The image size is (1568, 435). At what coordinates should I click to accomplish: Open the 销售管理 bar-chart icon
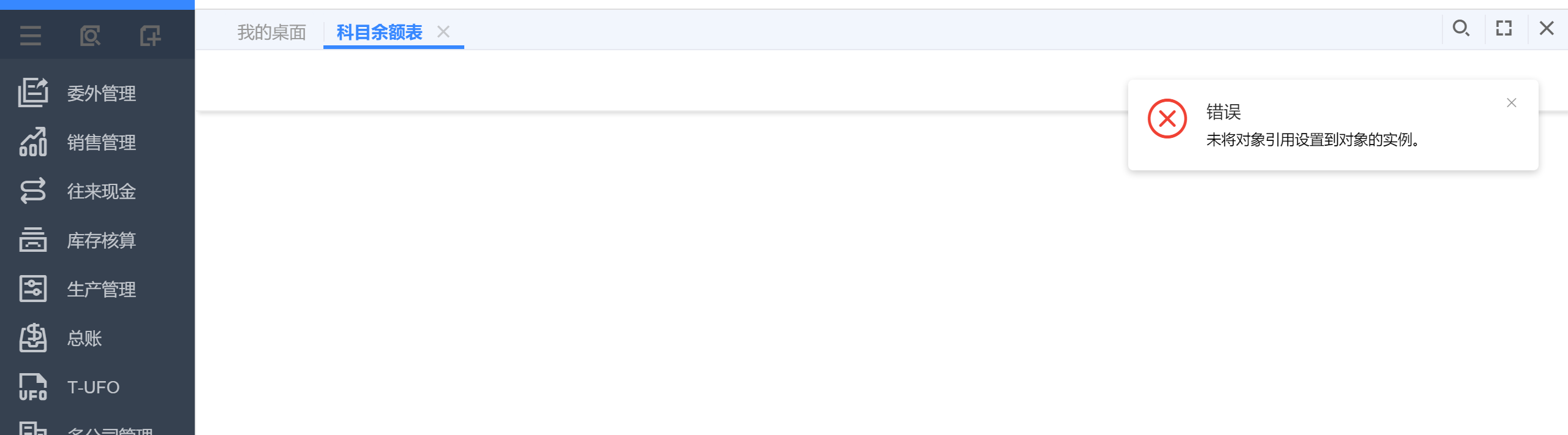click(x=33, y=142)
